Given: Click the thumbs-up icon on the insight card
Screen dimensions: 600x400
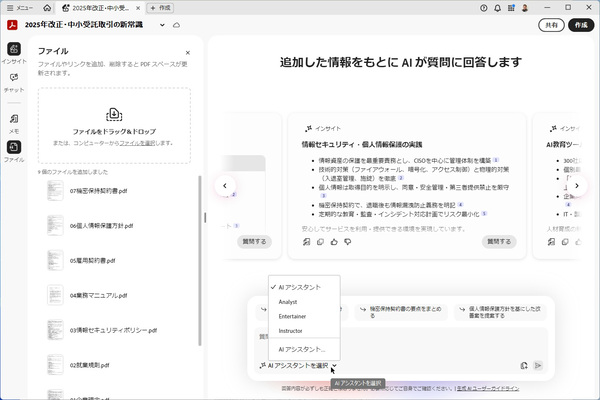Looking at the screenshot, I should [x=334, y=241].
